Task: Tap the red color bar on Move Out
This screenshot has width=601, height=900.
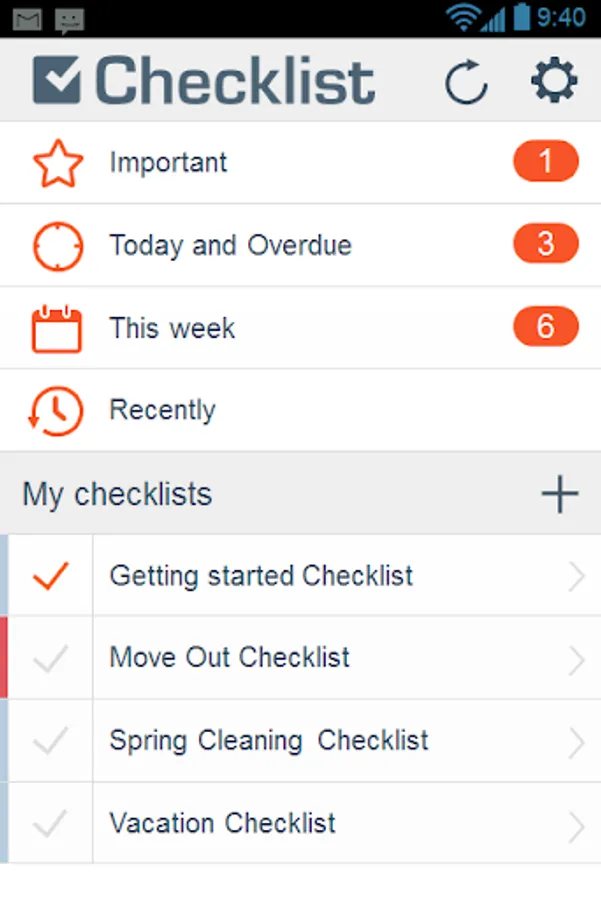Action: pyautogui.click(x=4, y=658)
